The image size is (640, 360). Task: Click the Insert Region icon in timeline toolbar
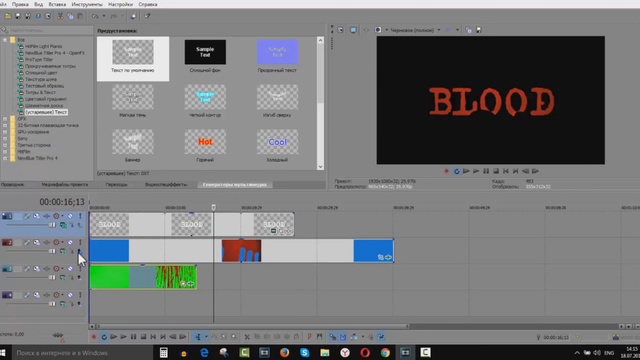(x=319, y=337)
